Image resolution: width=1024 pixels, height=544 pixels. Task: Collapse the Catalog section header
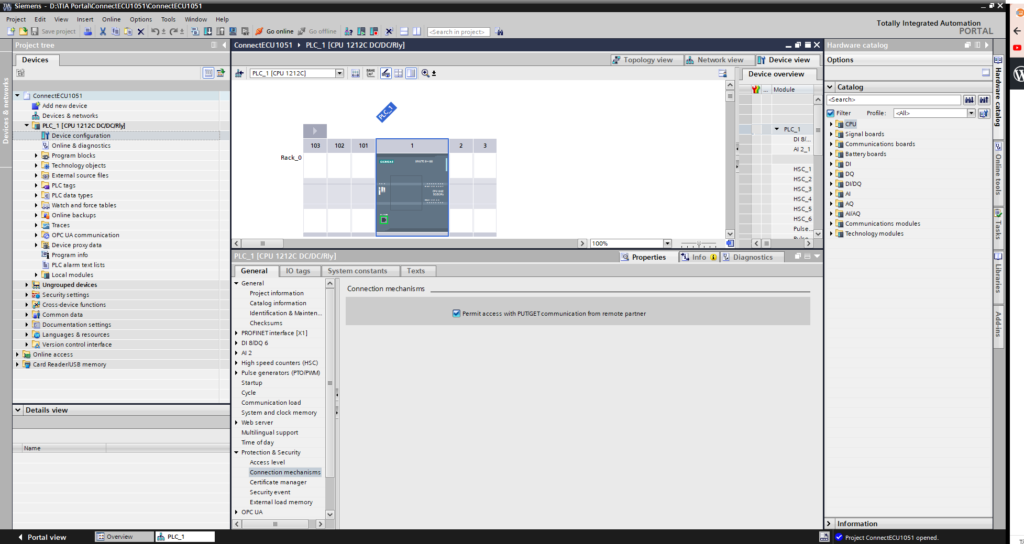click(x=830, y=87)
